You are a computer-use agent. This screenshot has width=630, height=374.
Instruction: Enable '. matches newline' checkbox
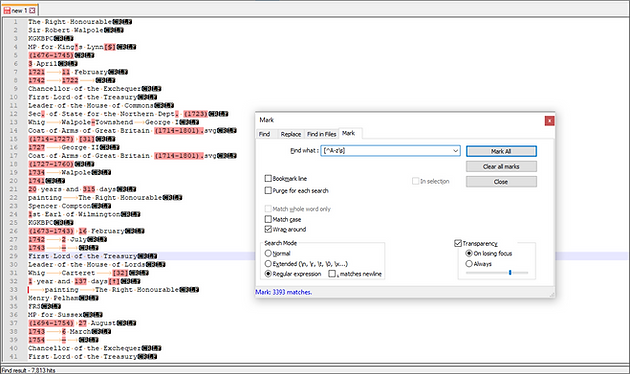332,274
